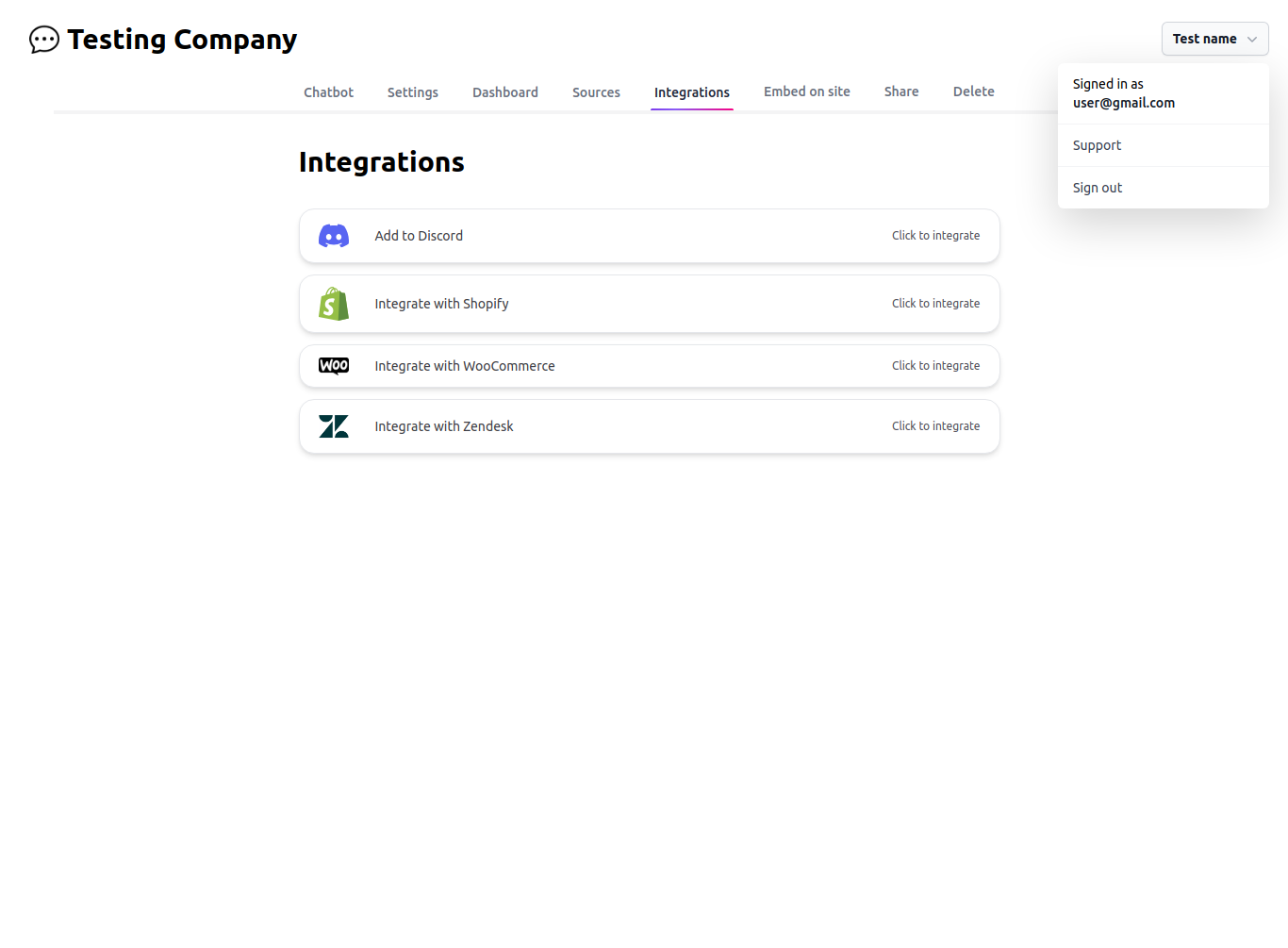
Task: Collapse the Test name account dropdown
Action: click(1214, 39)
